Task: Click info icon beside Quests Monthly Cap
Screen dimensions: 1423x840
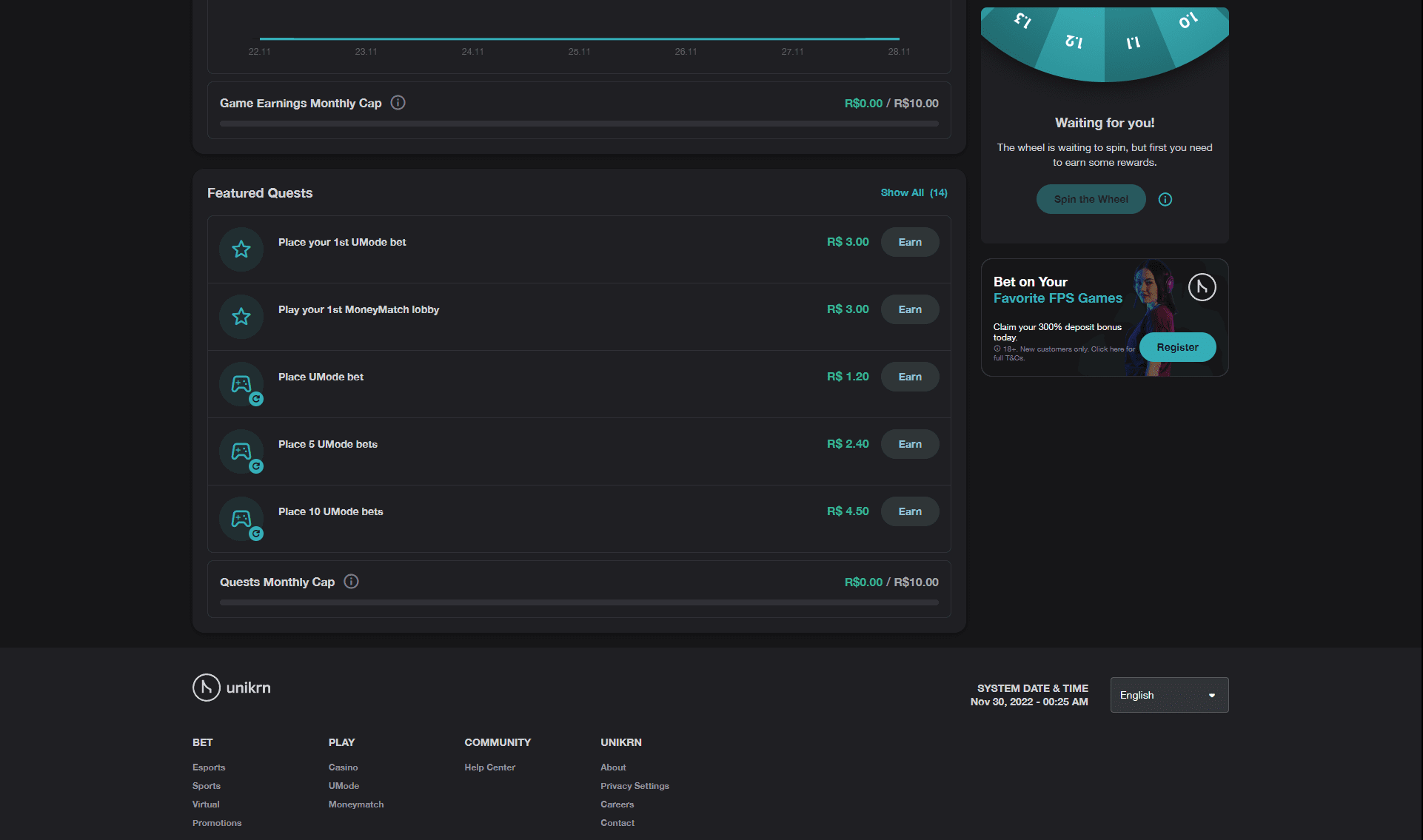Action: click(x=352, y=582)
